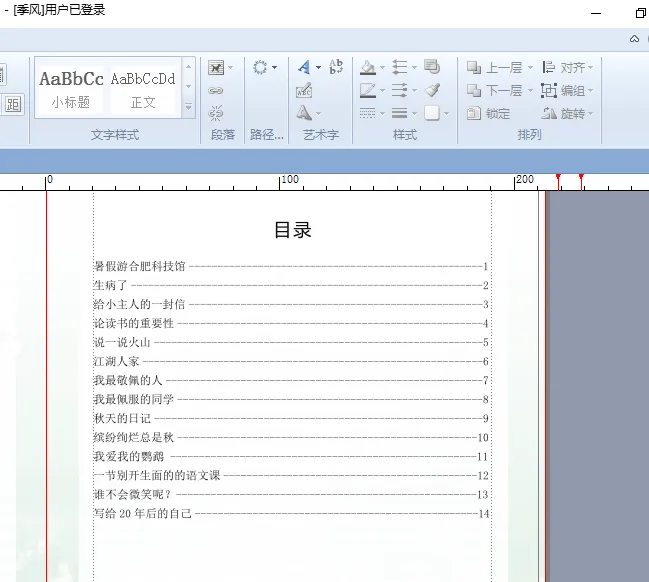Select the format painter brush icon
This screenshot has height=582, width=649.
432,91
